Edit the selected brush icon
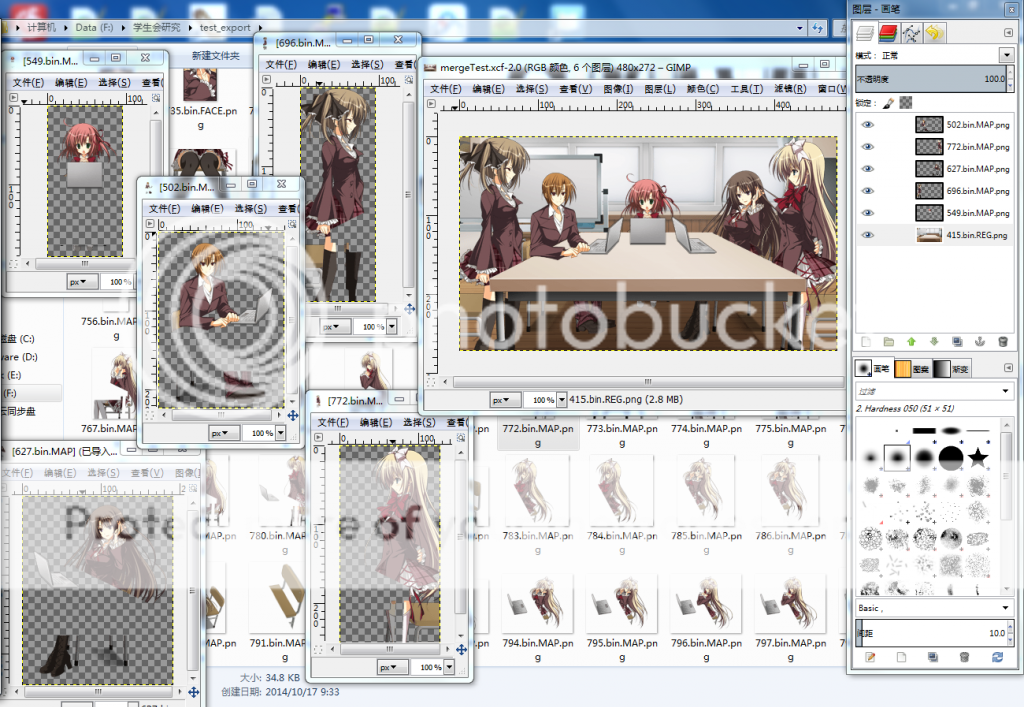 (x=870, y=657)
